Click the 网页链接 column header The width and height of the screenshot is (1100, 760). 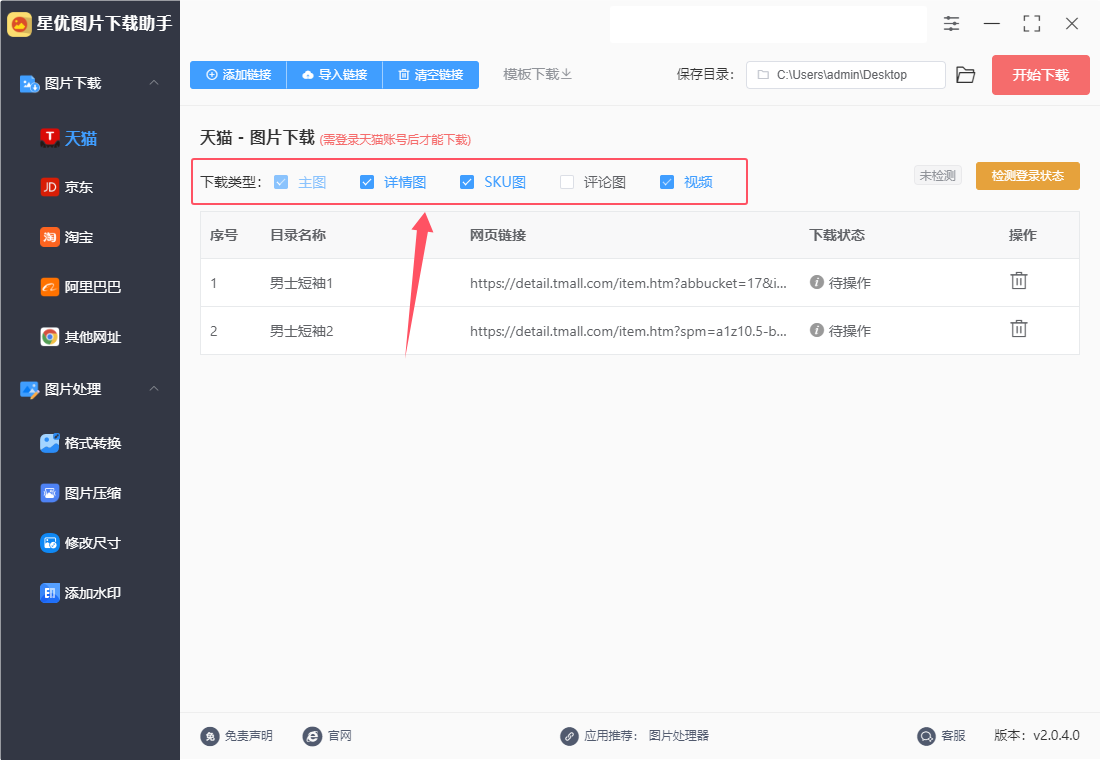pos(498,235)
